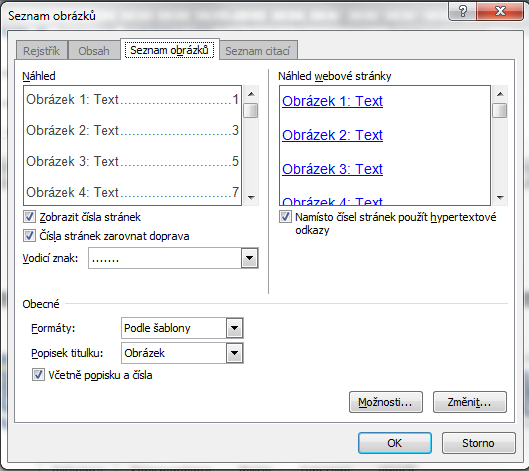Open the Popisek titulku dropdown
This screenshot has width=529, height=471.
pos(234,353)
